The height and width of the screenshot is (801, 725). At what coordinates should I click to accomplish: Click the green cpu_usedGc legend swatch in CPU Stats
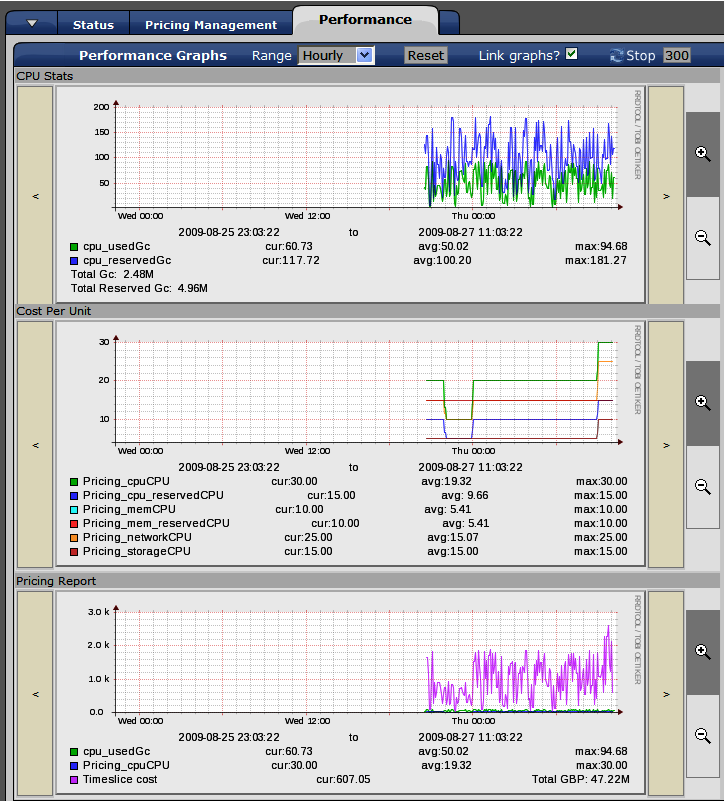75,246
